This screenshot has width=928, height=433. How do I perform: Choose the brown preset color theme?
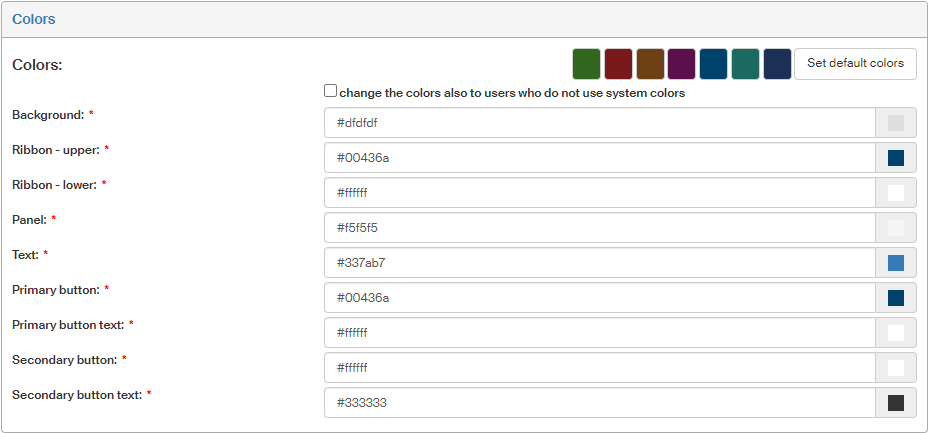[x=650, y=64]
